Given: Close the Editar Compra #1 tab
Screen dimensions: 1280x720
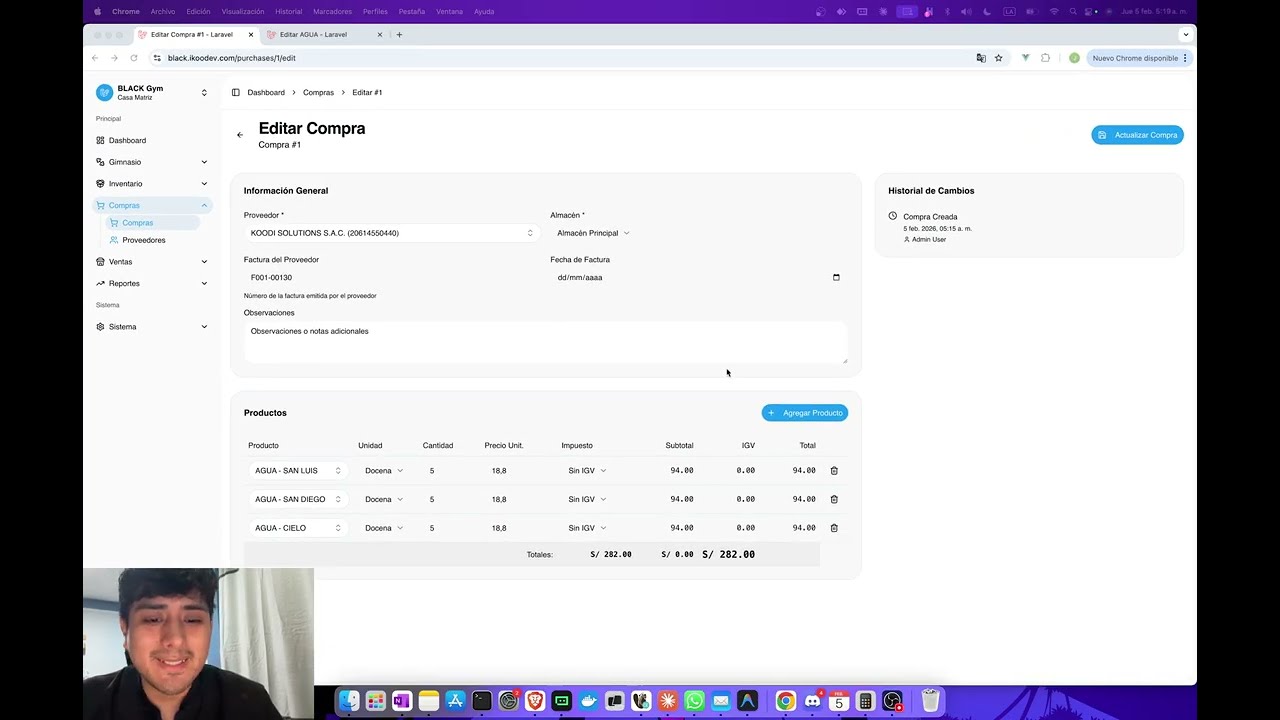Looking at the screenshot, I should click(x=251, y=34).
